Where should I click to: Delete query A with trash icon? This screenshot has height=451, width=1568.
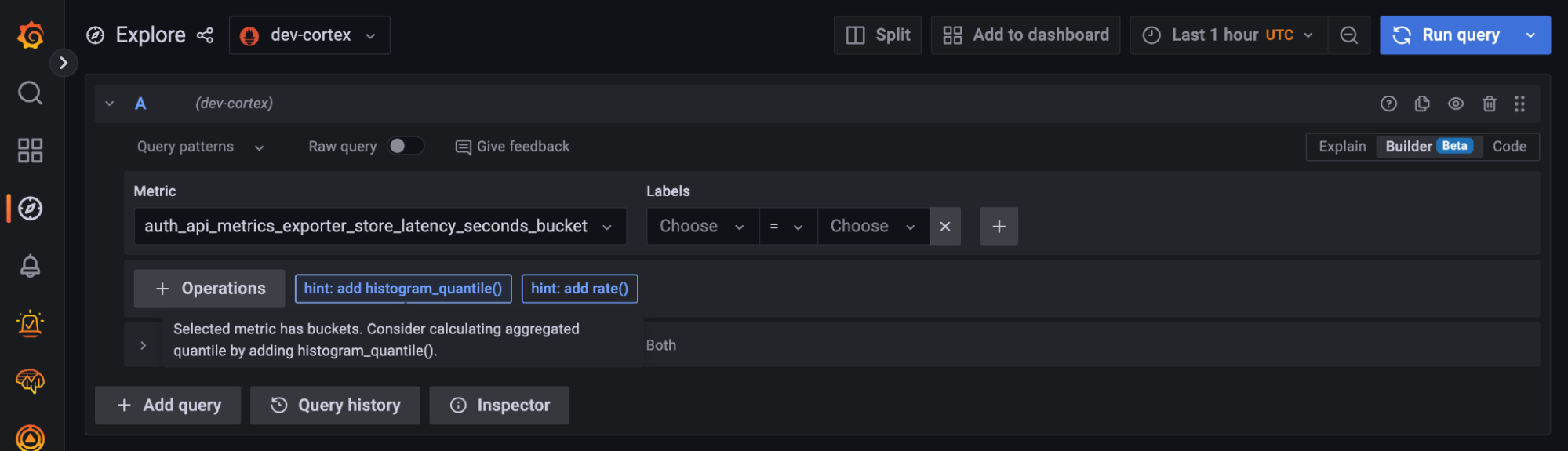coord(1489,104)
